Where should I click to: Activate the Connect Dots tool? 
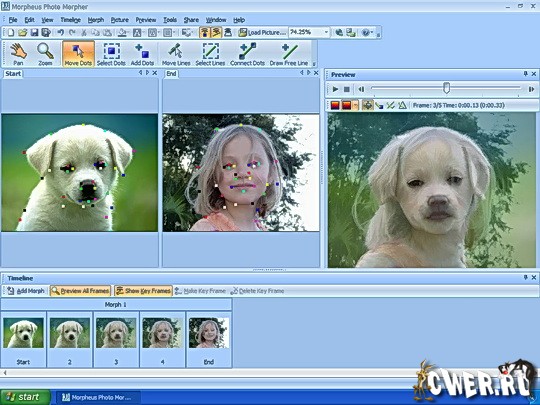point(247,54)
